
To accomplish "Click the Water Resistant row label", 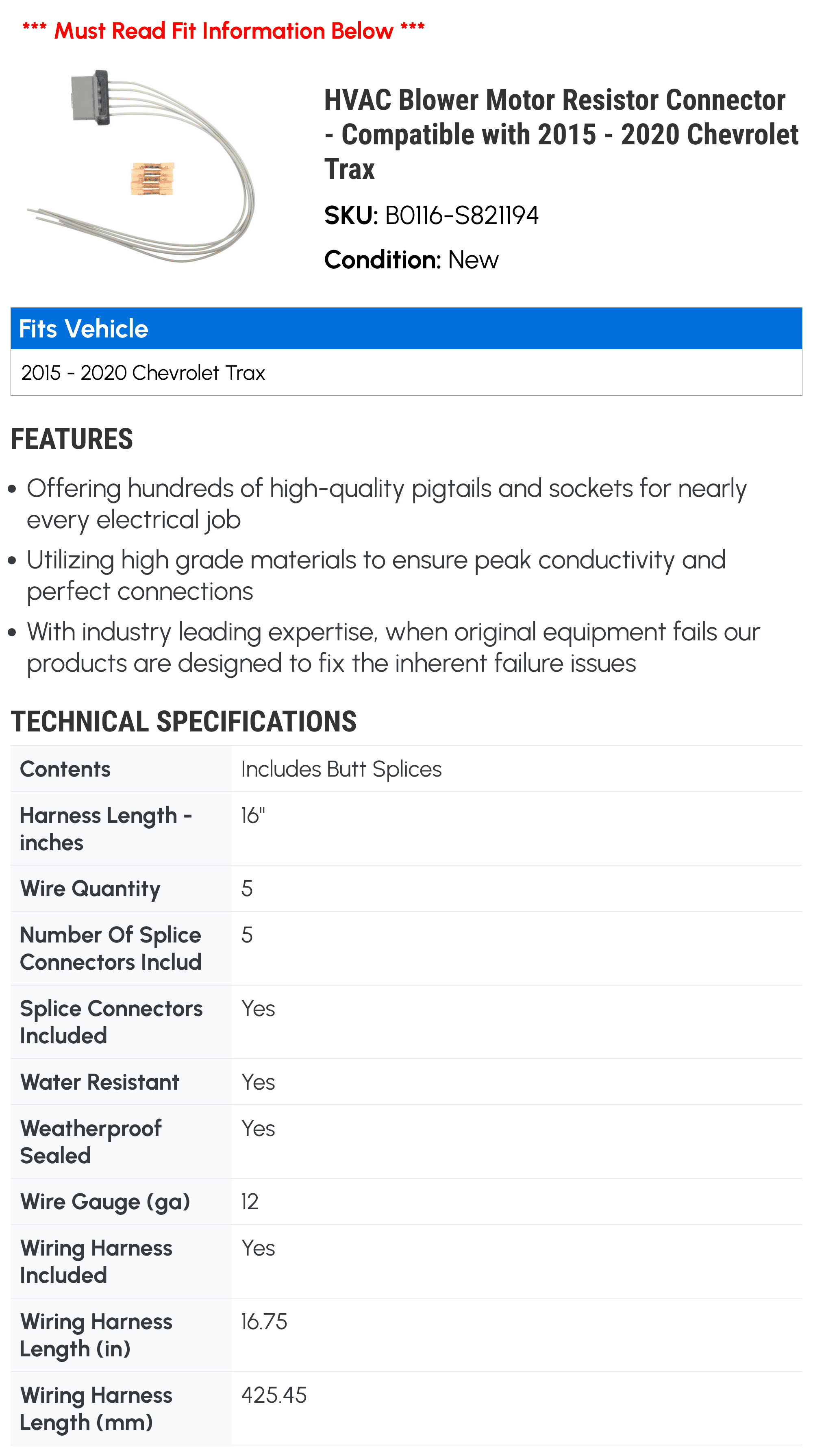I will tap(100, 1082).
